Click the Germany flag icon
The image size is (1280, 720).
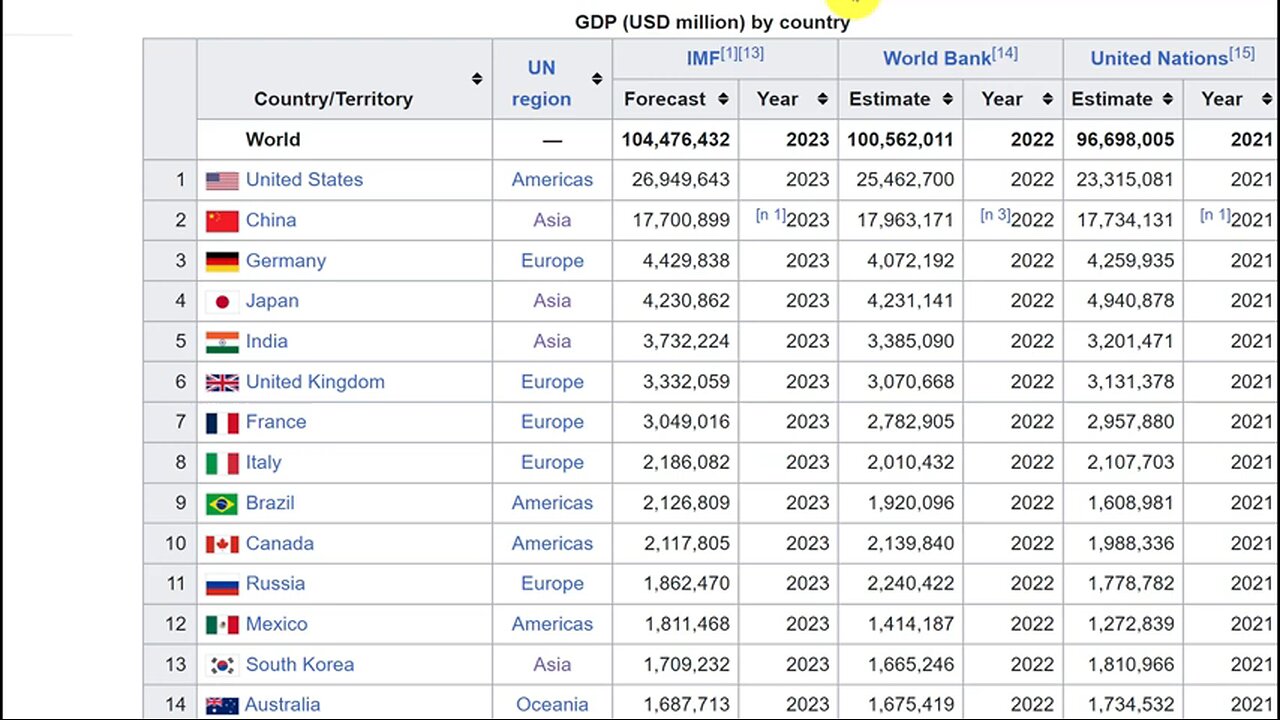tap(222, 262)
